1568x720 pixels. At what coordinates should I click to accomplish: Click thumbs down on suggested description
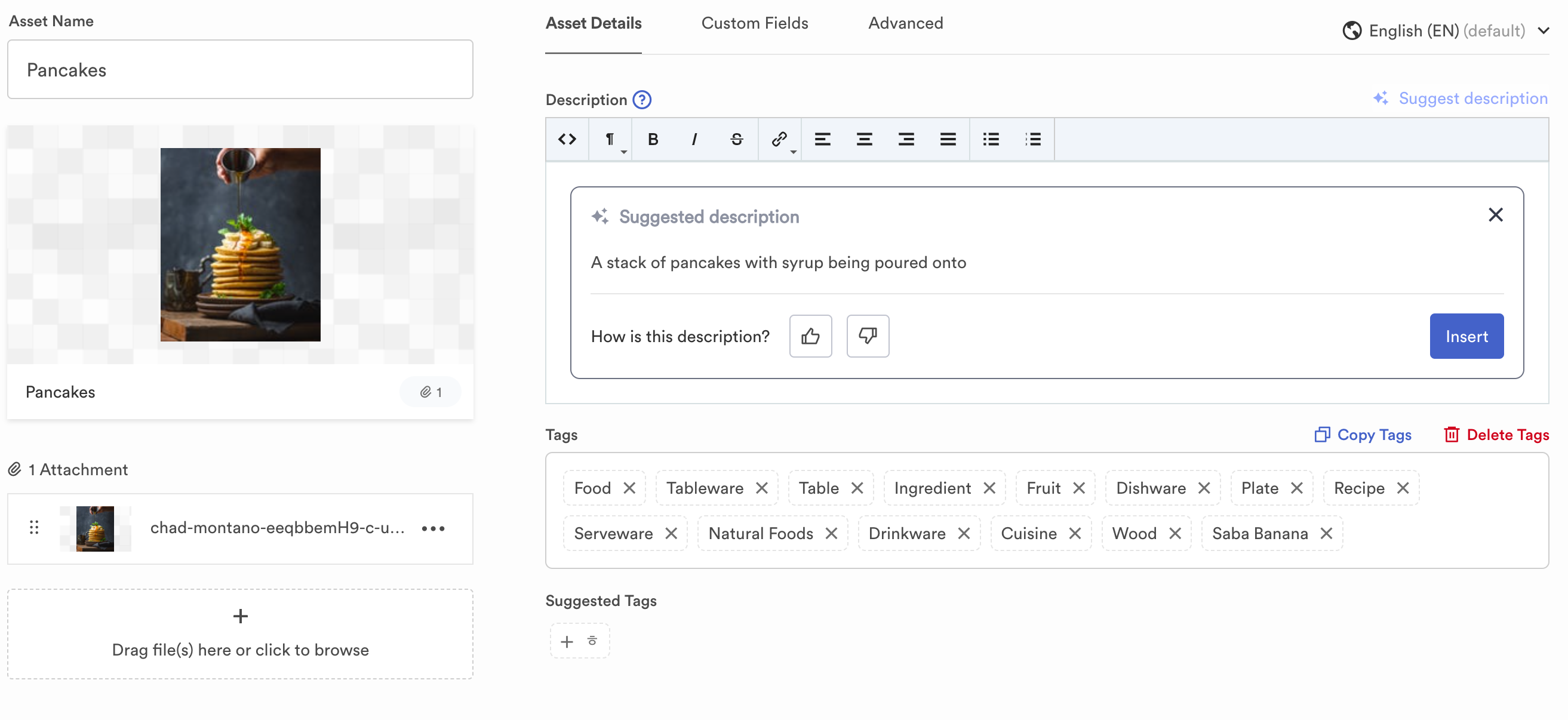click(x=867, y=335)
